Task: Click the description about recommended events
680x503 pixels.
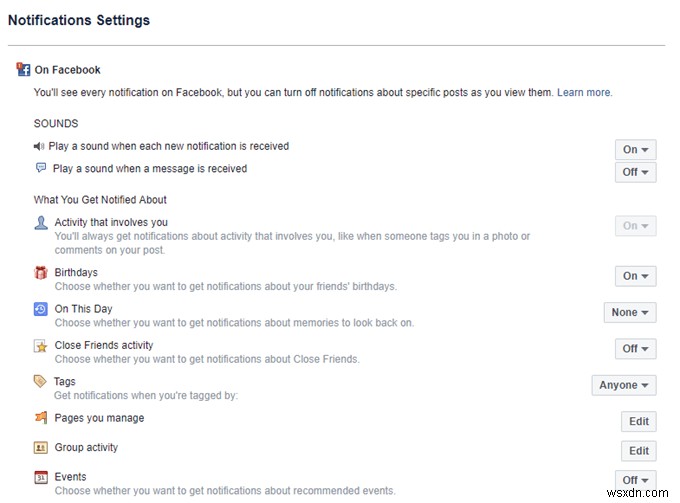Action: [225, 491]
